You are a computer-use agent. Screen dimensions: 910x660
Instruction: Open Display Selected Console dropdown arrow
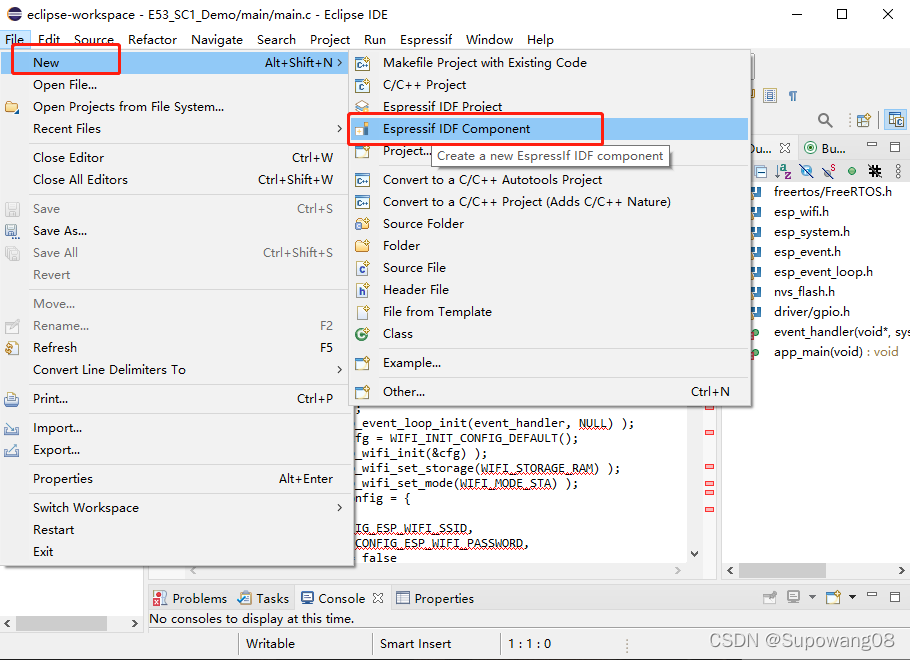click(x=812, y=597)
